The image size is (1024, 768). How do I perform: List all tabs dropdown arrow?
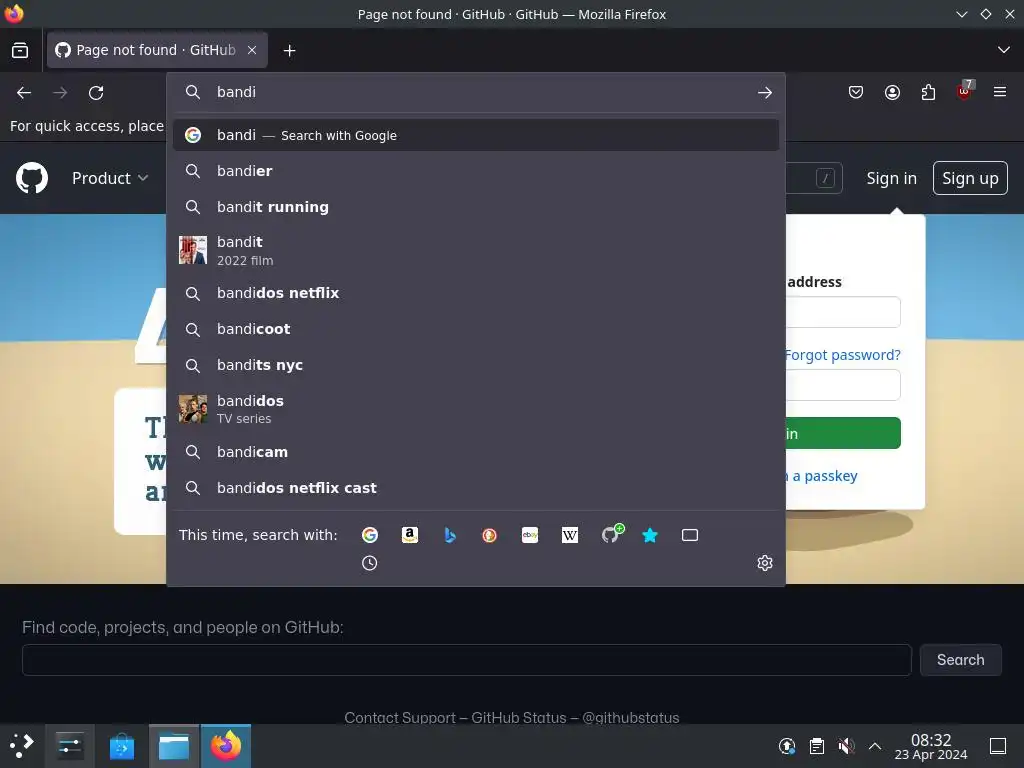point(1004,50)
